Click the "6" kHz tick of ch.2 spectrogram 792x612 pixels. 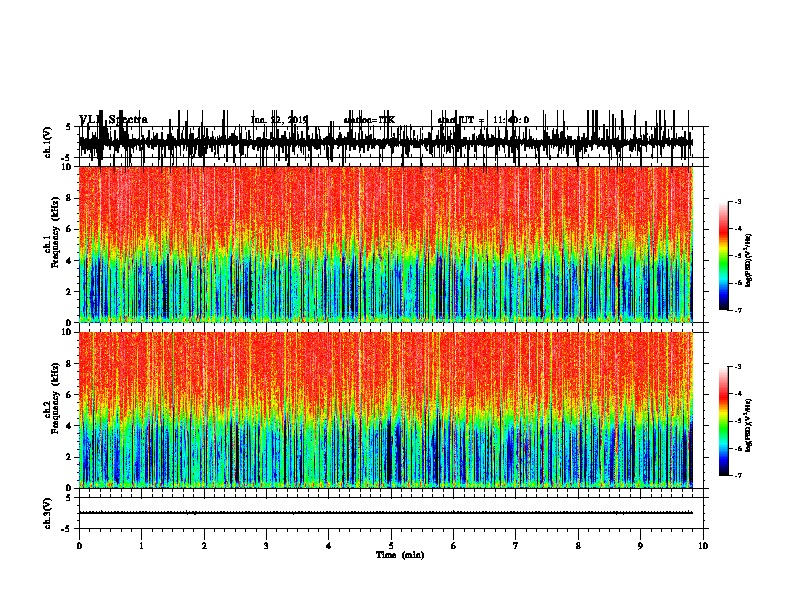69,395
